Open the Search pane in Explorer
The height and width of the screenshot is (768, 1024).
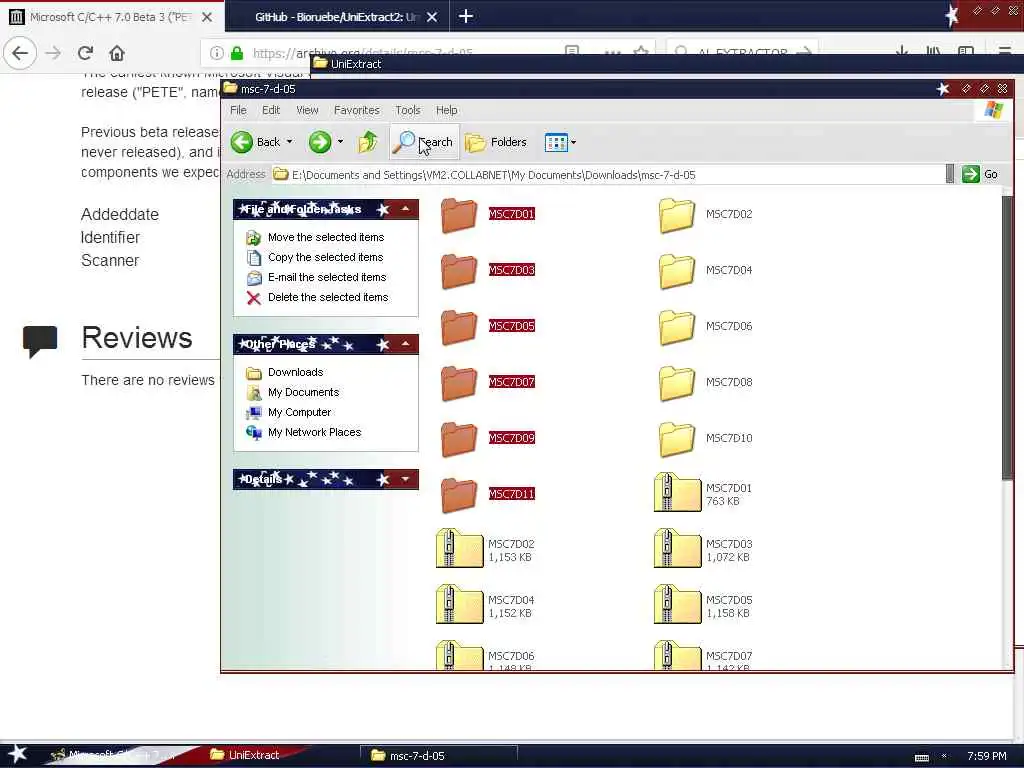[x=424, y=142]
